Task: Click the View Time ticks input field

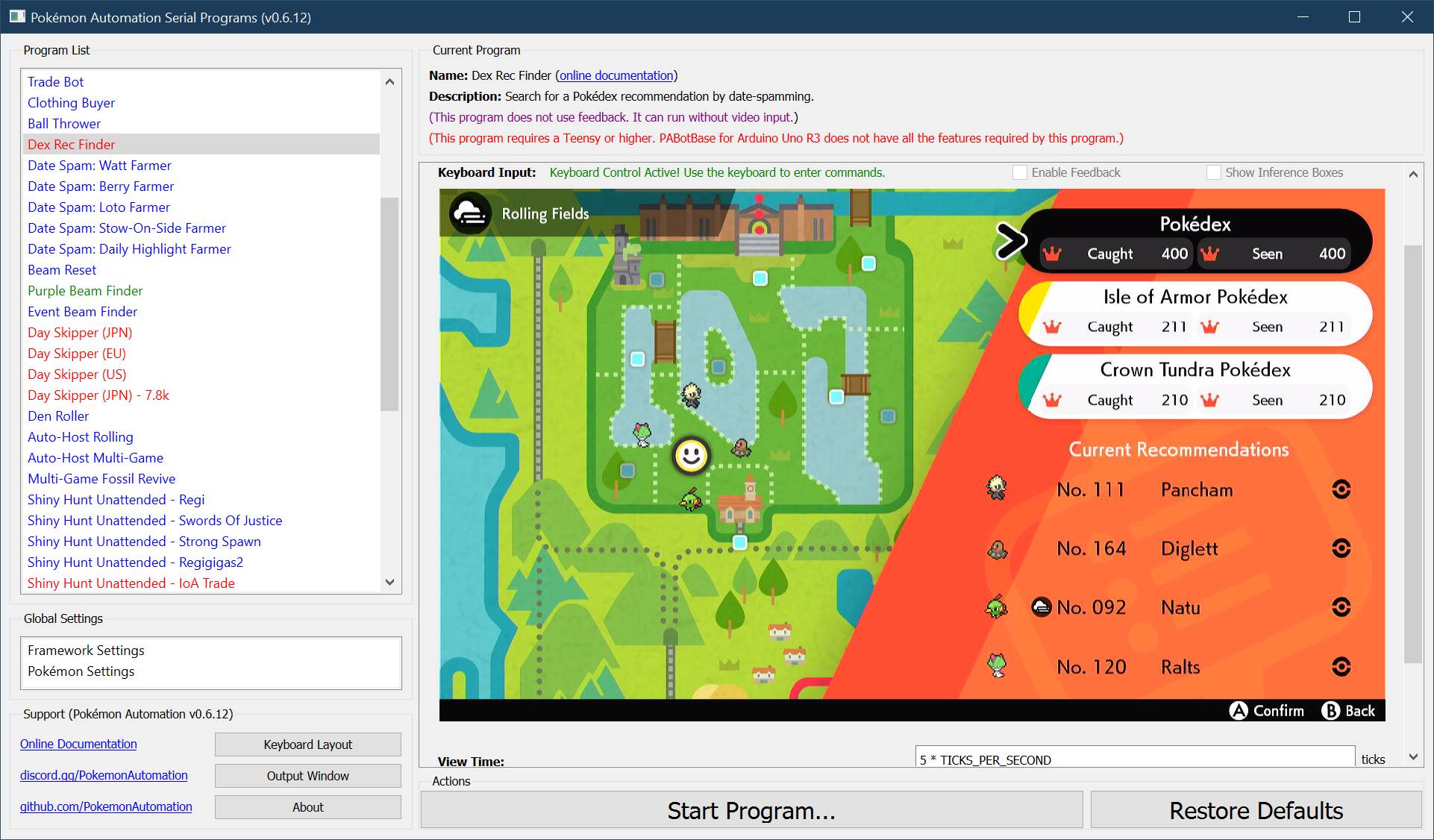Action: [x=1134, y=759]
